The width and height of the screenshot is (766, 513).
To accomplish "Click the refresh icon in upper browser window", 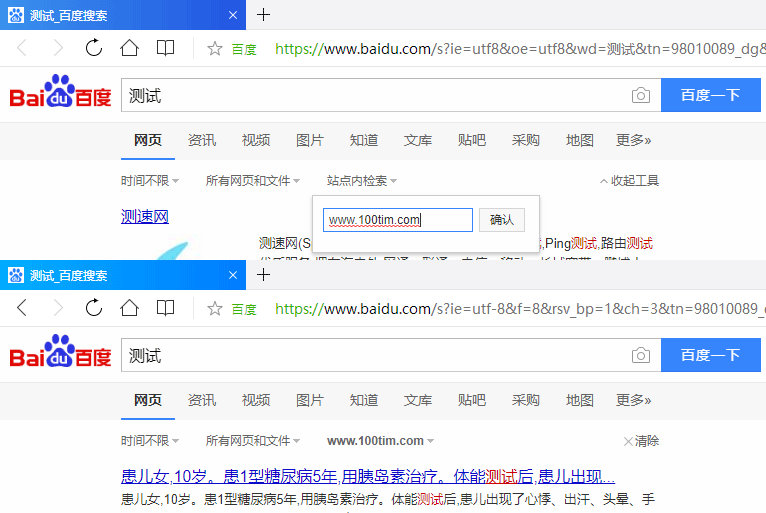I will pos(94,48).
